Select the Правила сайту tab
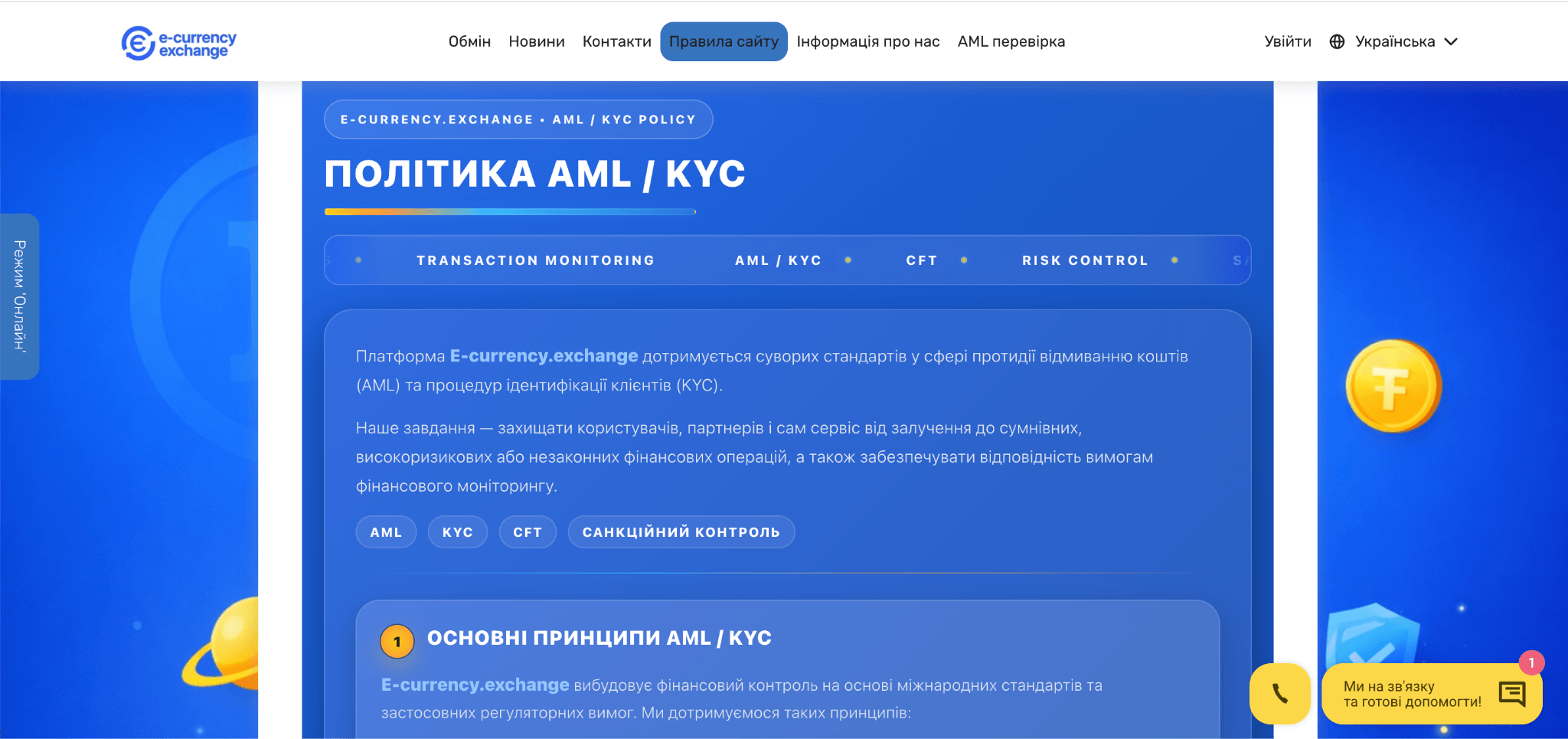This screenshot has height=739, width=1568. coord(724,42)
